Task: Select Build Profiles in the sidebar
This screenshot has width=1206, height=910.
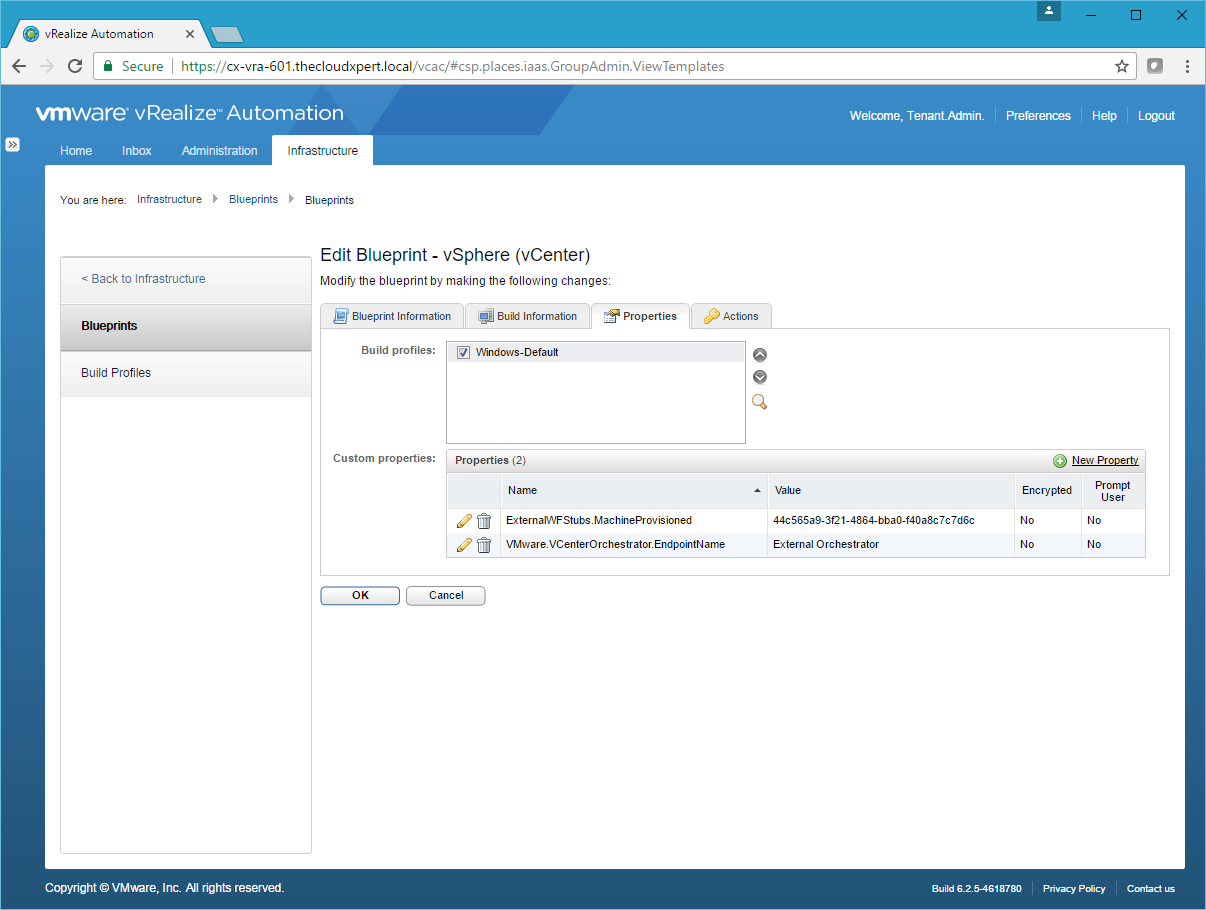Action: [x=116, y=373]
